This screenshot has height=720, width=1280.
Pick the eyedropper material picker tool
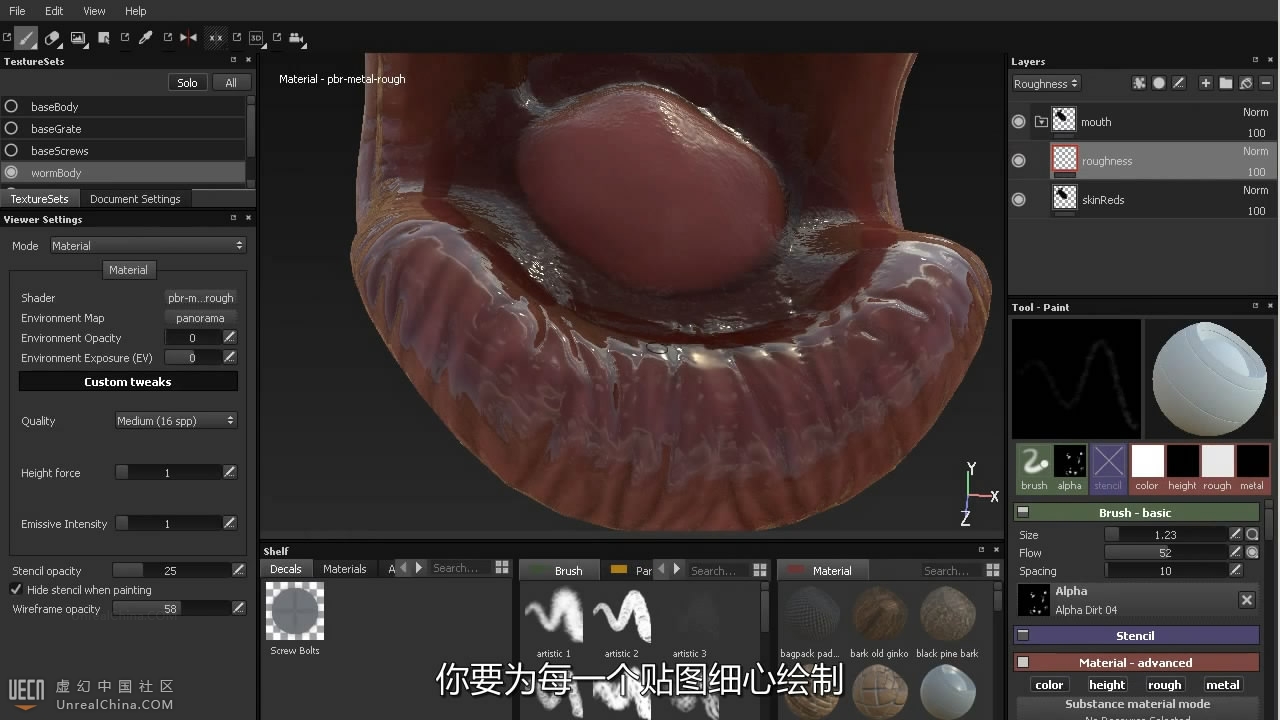[x=145, y=38]
